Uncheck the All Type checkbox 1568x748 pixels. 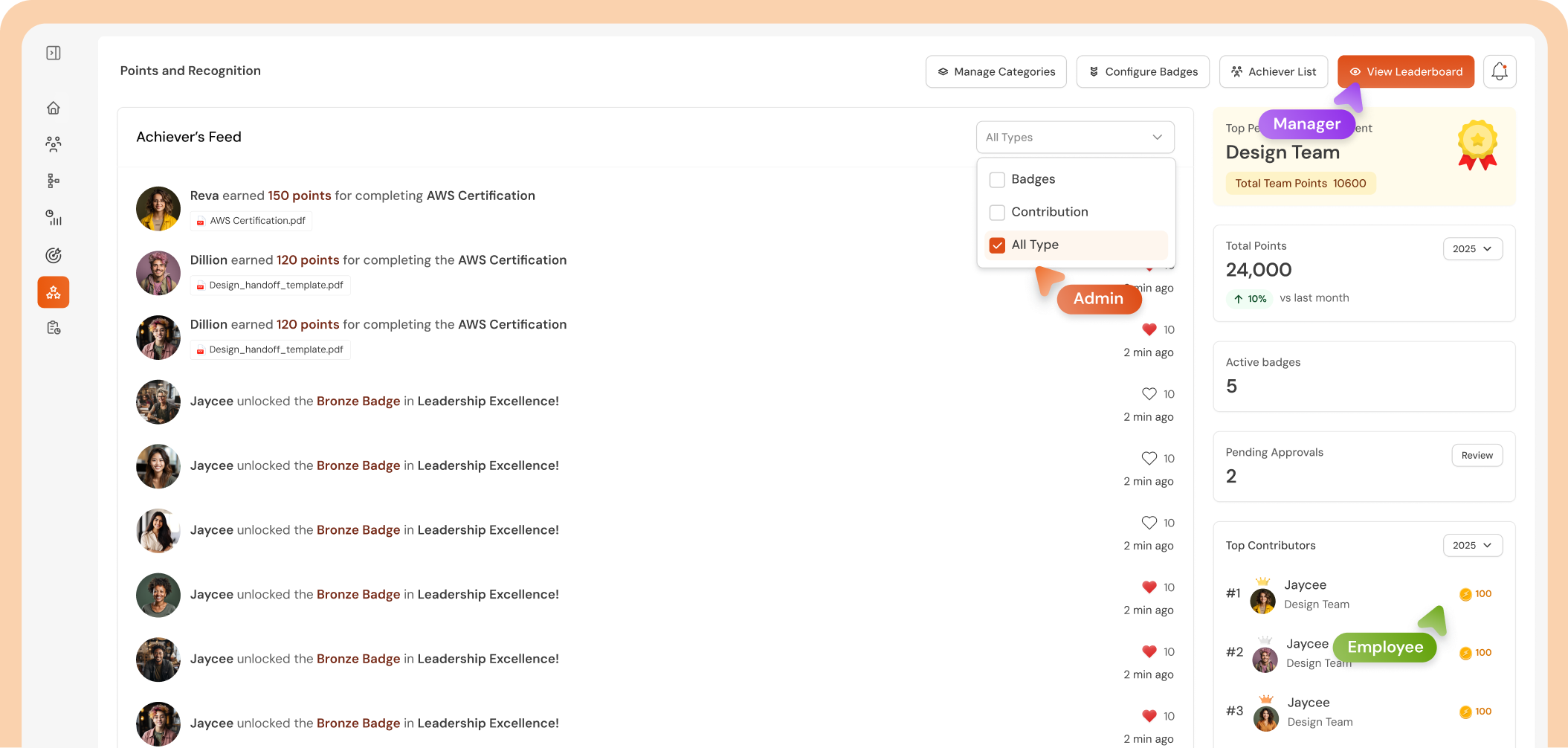coord(997,245)
